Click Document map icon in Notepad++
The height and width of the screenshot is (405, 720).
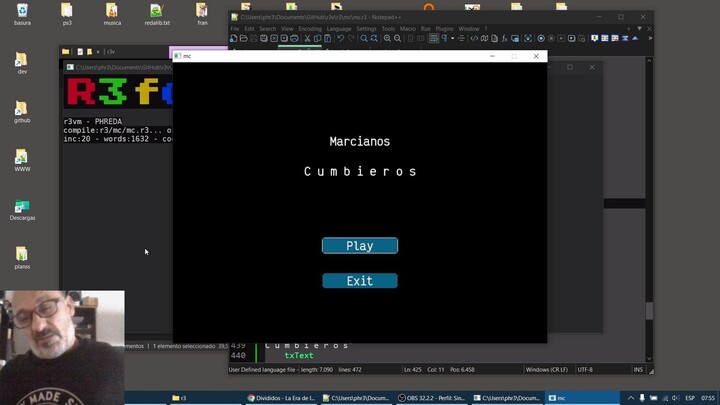tap(484, 39)
